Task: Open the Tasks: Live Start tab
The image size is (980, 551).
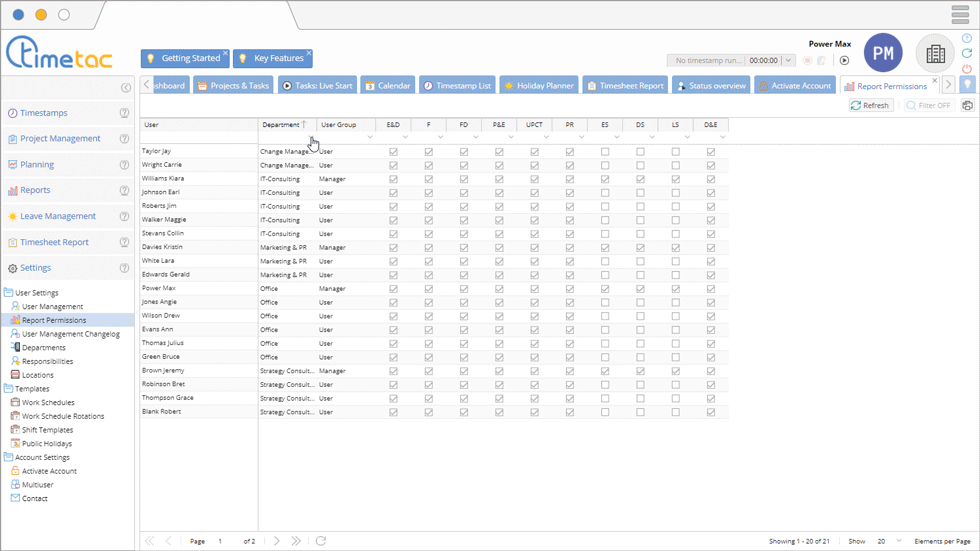Action: click(318, 86)
